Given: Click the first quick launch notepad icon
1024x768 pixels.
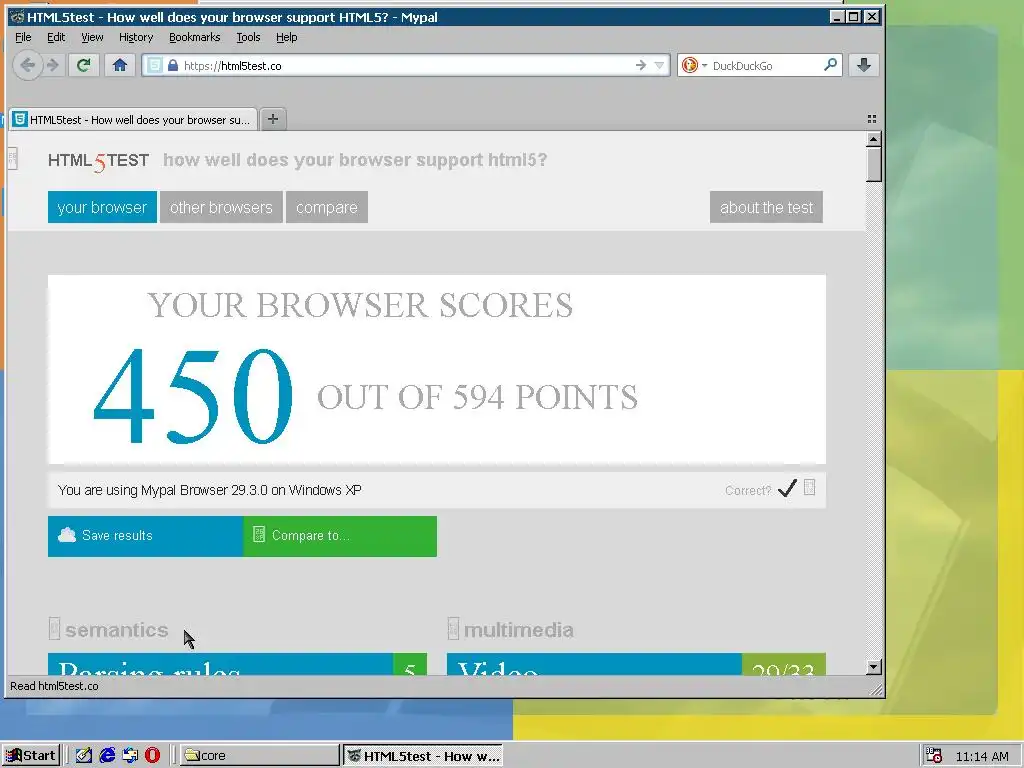Looking at the screenshot, I should pos(84,756).
